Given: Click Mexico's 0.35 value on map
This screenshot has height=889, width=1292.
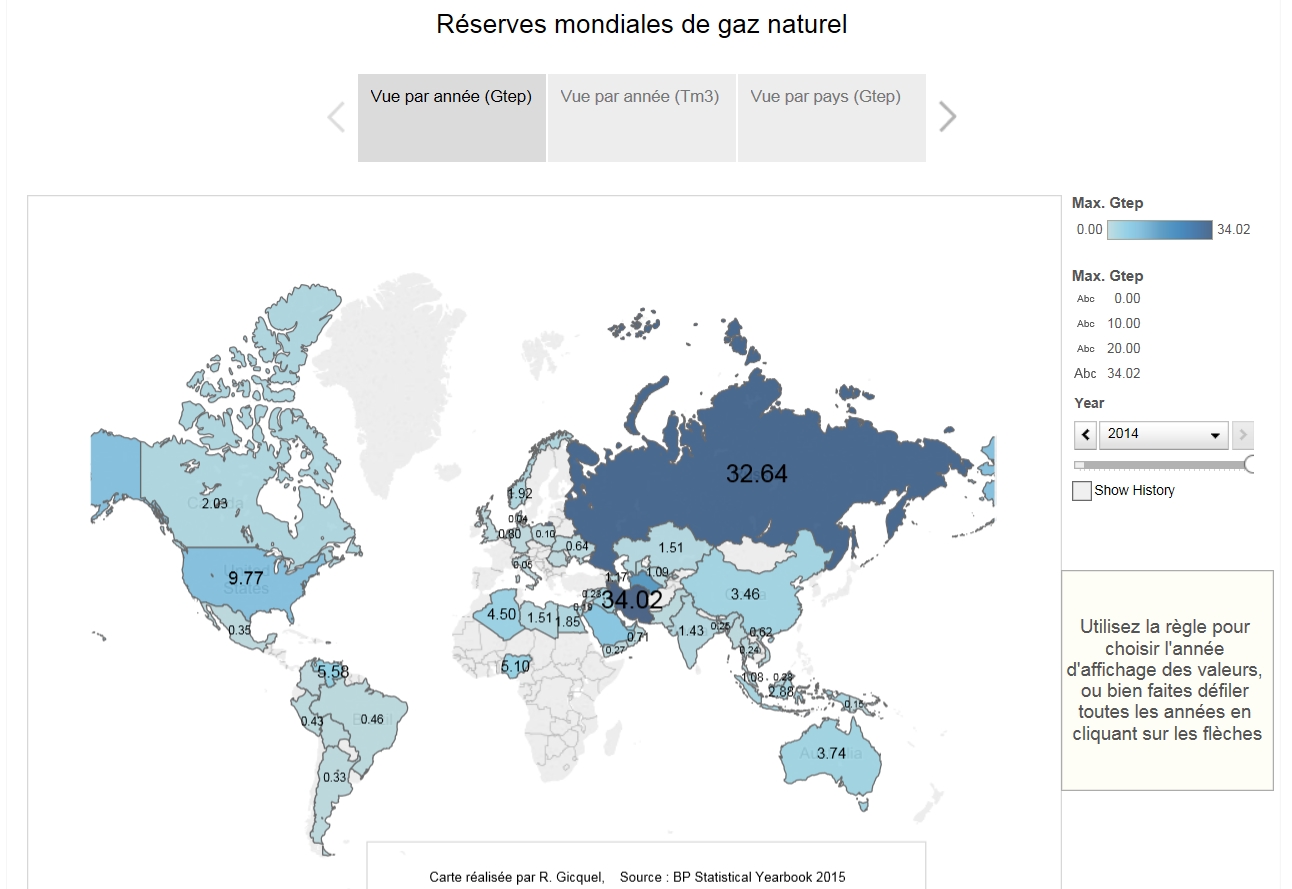Looking at the screenshot, I should click(x=240, y=630).
